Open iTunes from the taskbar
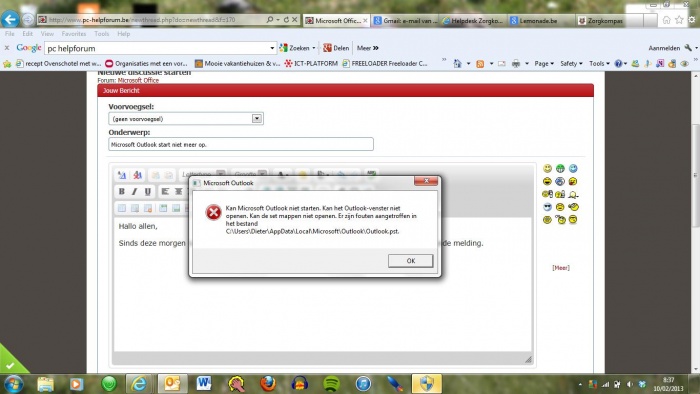 click(x=363, y=384)
